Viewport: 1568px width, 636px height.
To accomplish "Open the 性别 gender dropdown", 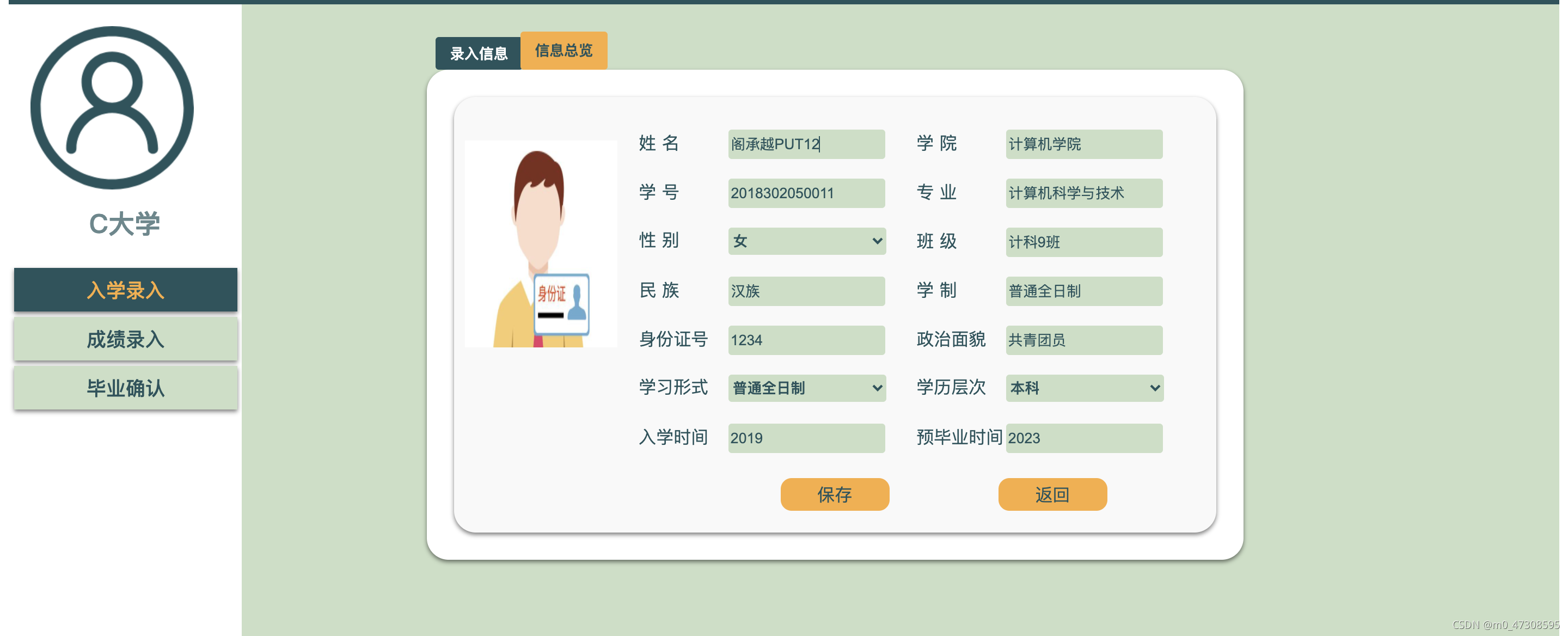I will coord(806,241).
